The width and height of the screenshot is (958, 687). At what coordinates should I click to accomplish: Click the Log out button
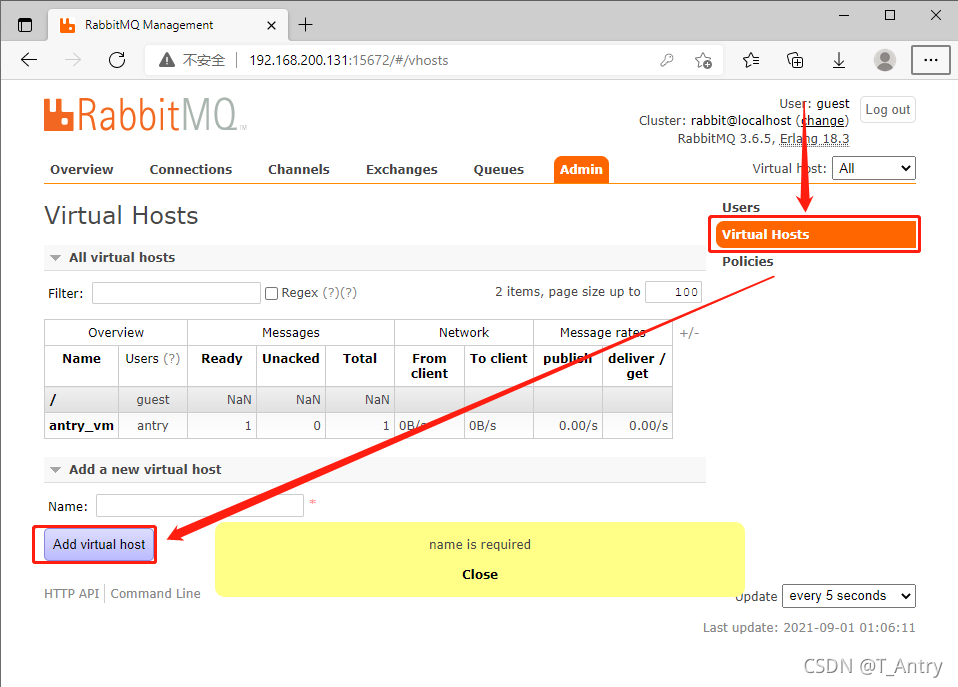[887, 109]
